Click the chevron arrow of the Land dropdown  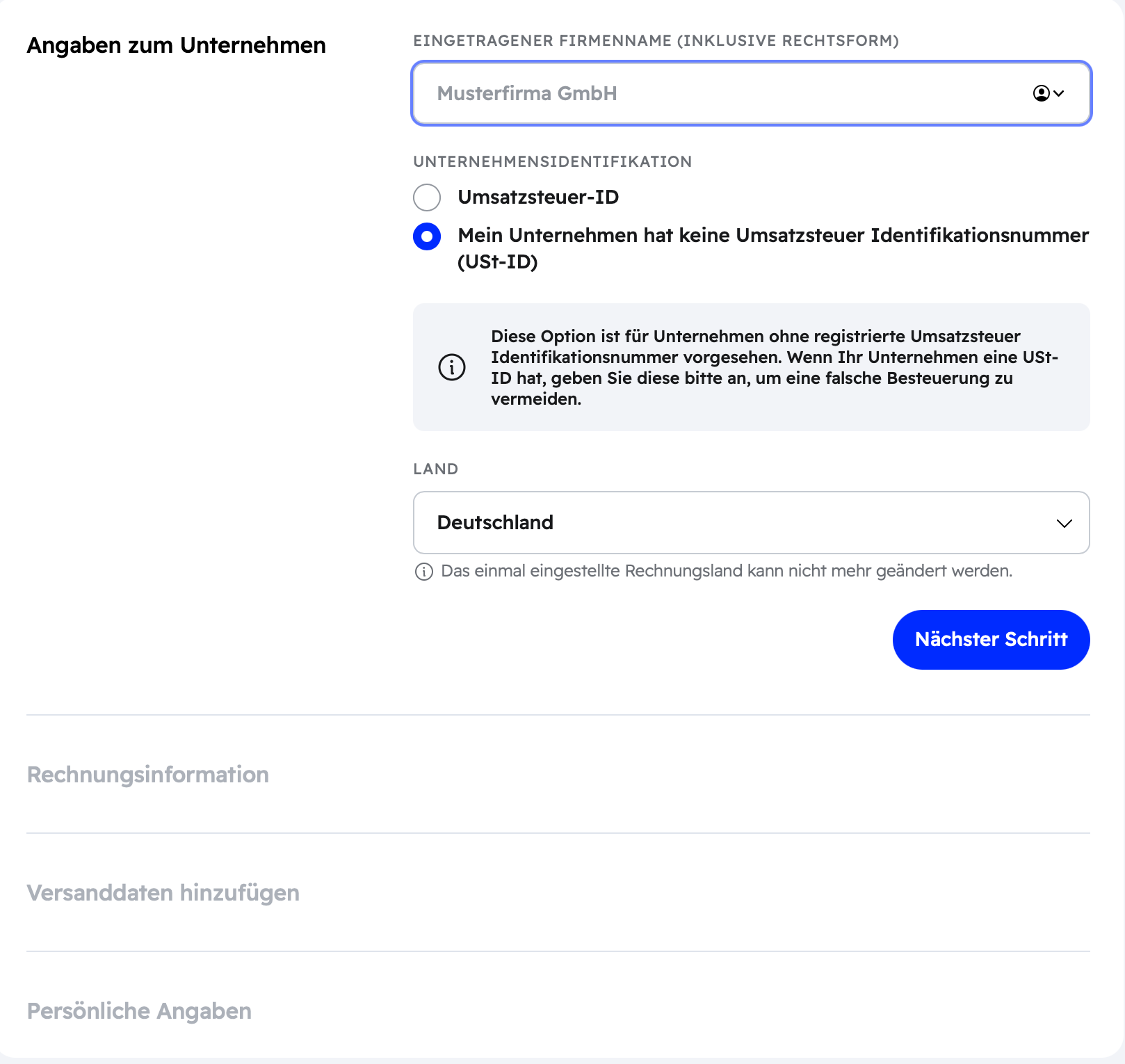click(1065, 523)
